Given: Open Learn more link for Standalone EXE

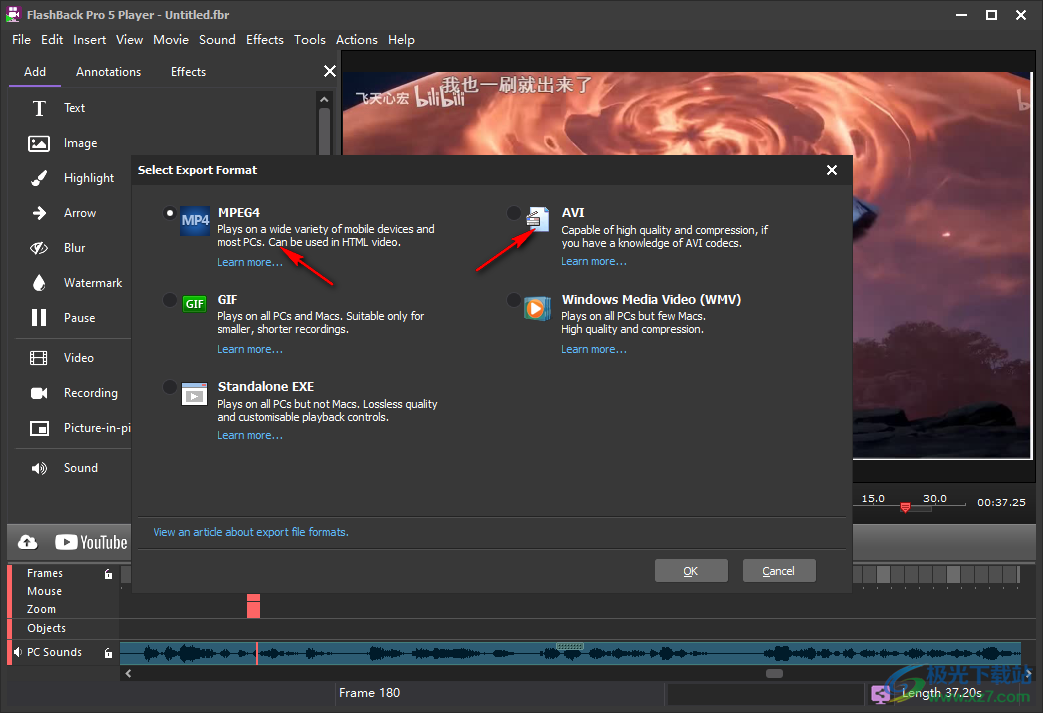Looking at the screenshot, I should tap(249, 436).
